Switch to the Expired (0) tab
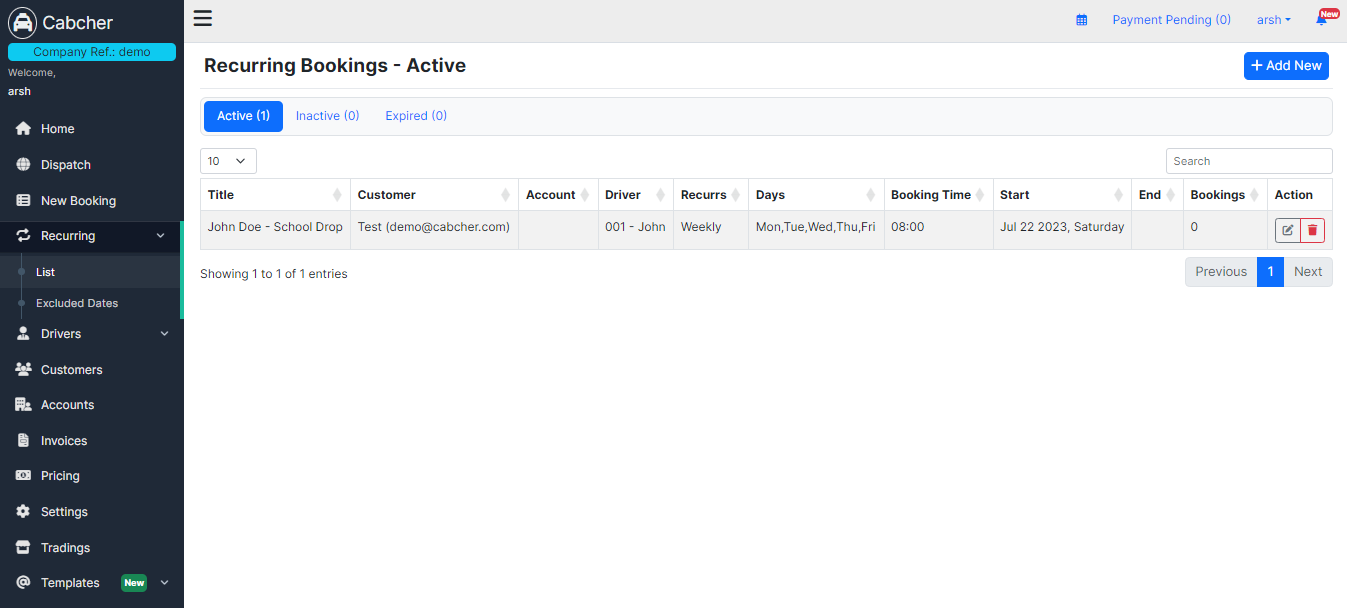This screenshot has width=1347, height=608. click(416, 116)
